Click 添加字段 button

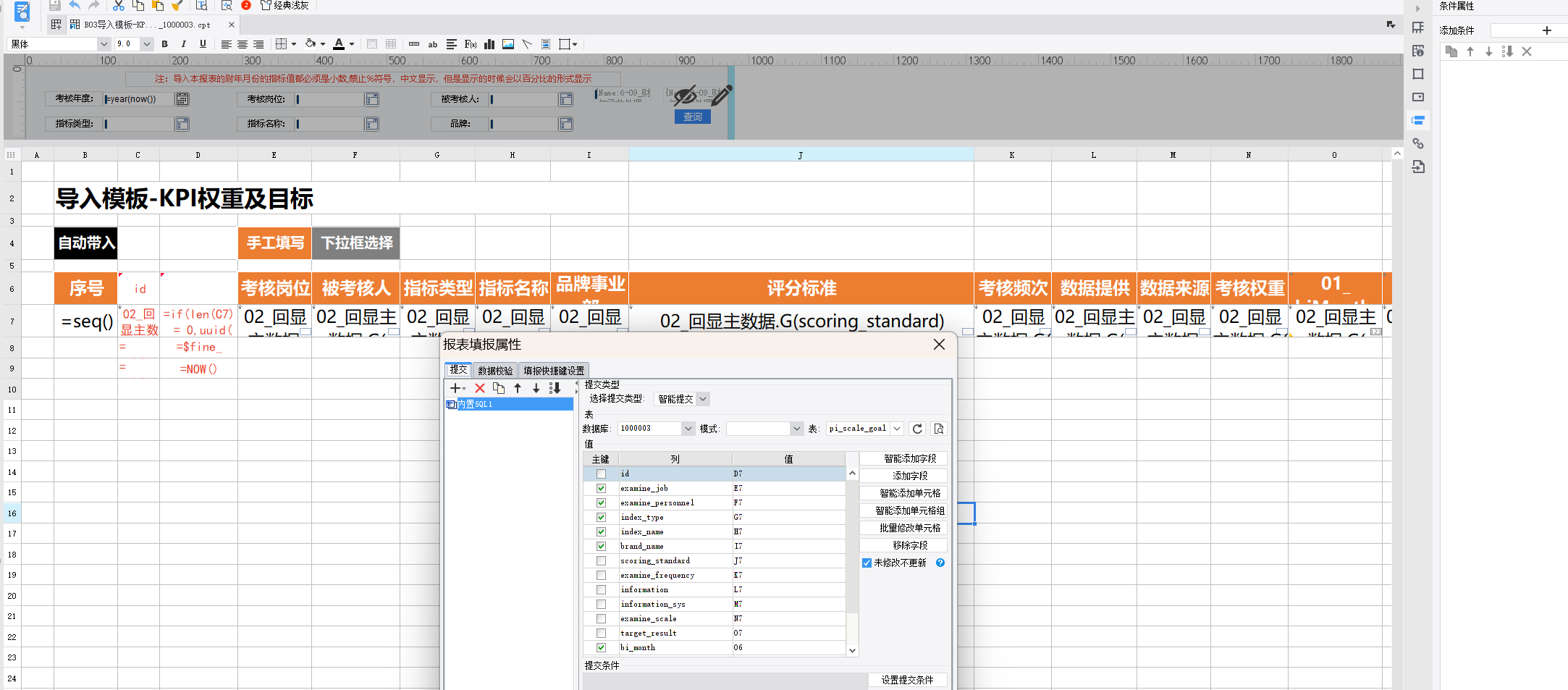click(x=903, y=476)
